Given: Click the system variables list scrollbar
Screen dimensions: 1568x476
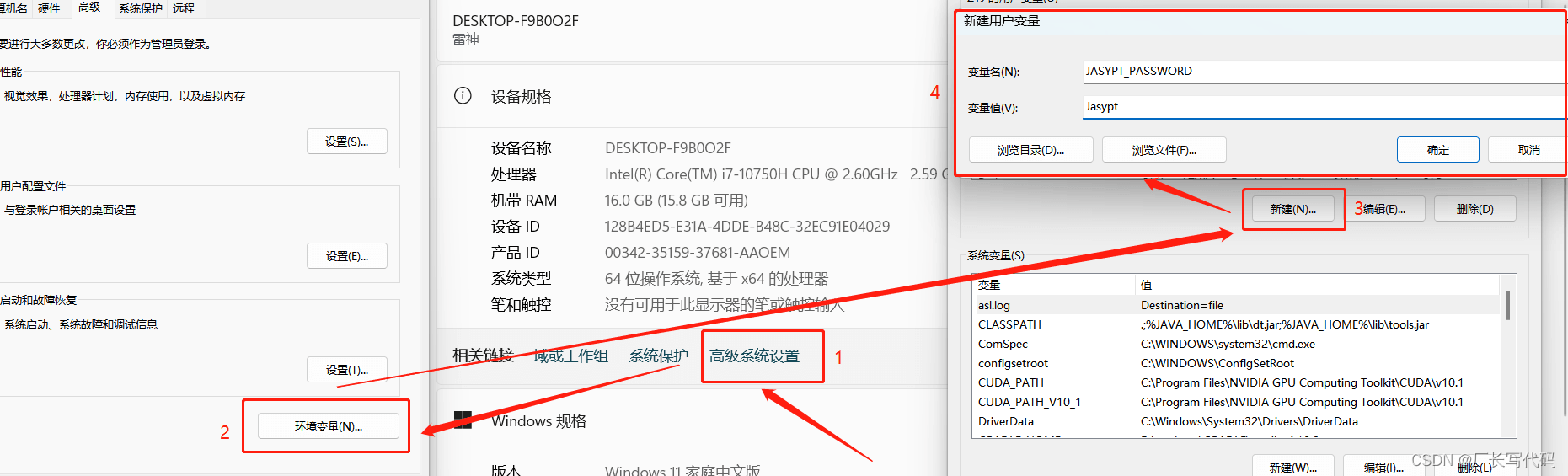Looking at the screenshot, I should (1507, 305).
